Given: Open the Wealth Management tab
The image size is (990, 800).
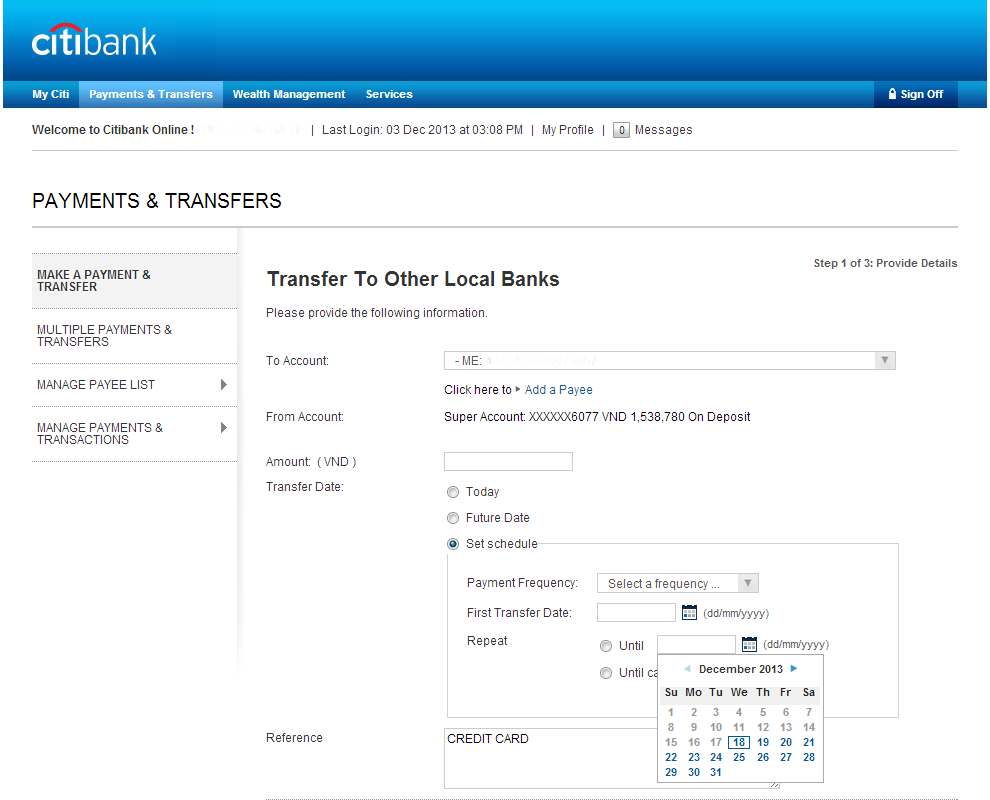Looking at the screenshot, I should coord(289,94).
